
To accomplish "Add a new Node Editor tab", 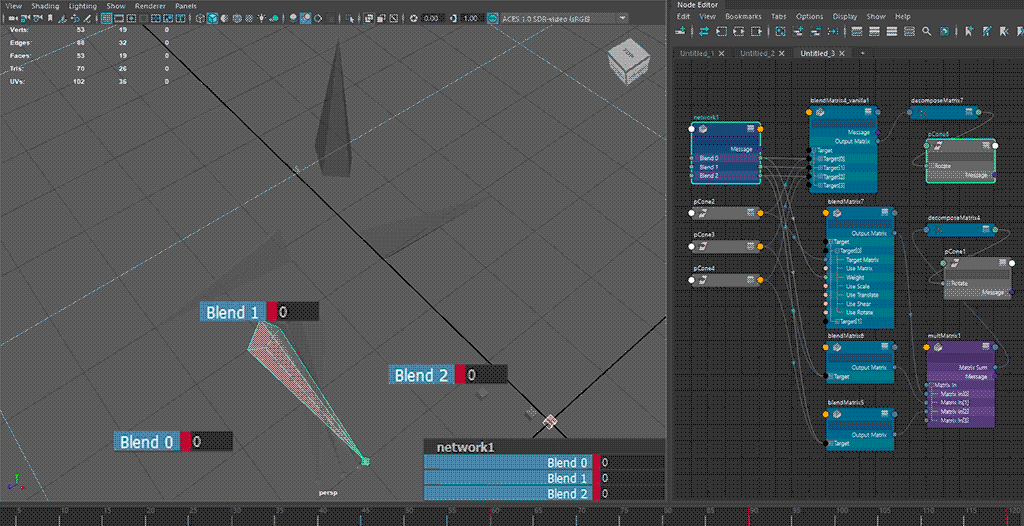I will [x=862, y=53].
